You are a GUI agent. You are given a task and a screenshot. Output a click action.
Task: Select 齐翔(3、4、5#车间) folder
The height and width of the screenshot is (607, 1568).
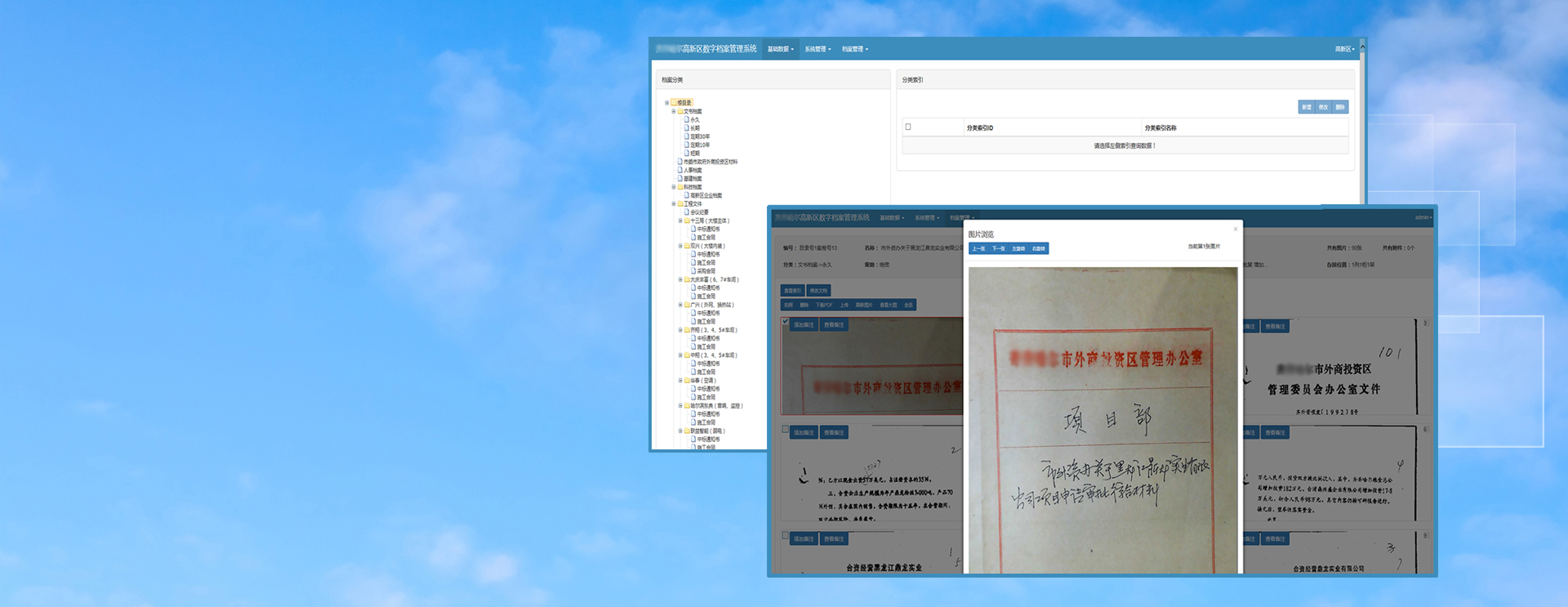pyautogui.click(x=710, y=330)
